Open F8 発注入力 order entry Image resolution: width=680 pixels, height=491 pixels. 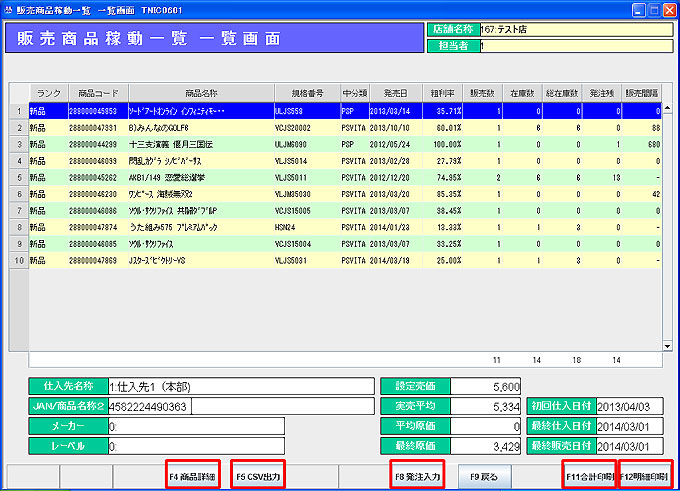point(417,476)
